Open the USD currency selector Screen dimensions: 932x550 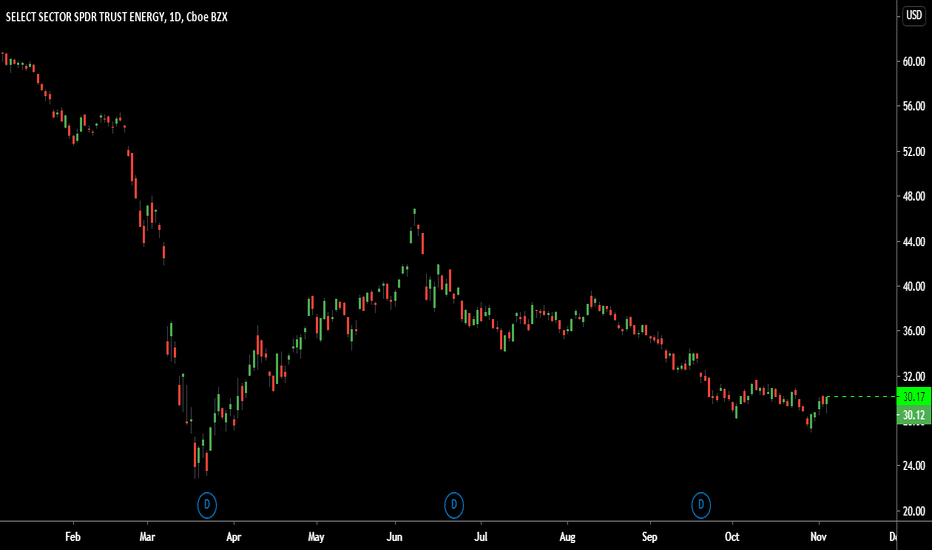coord(914,15)
